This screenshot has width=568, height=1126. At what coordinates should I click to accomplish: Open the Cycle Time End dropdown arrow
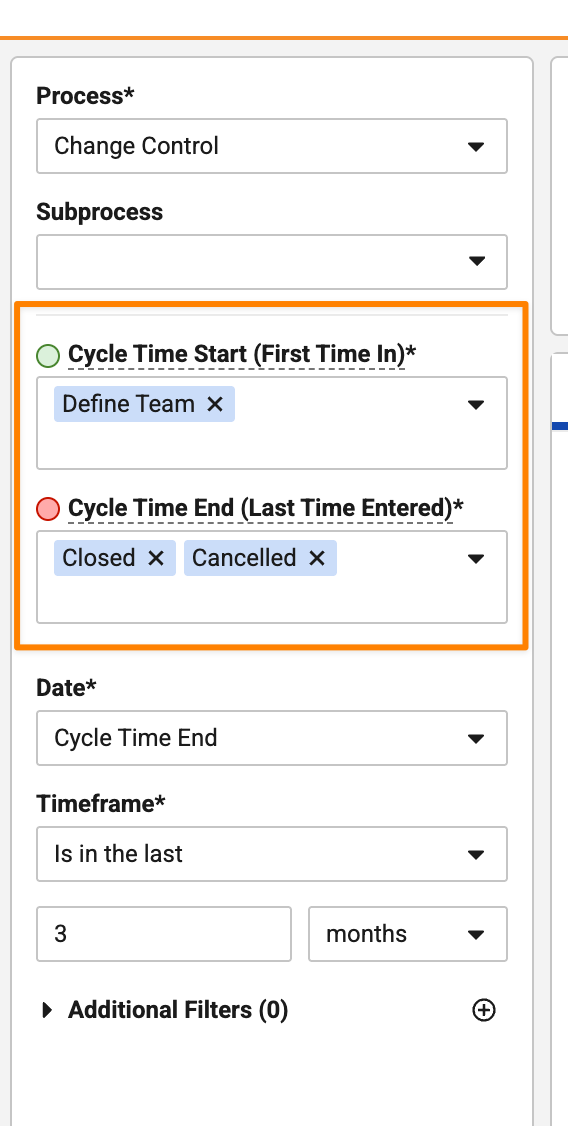pos(475,559)
